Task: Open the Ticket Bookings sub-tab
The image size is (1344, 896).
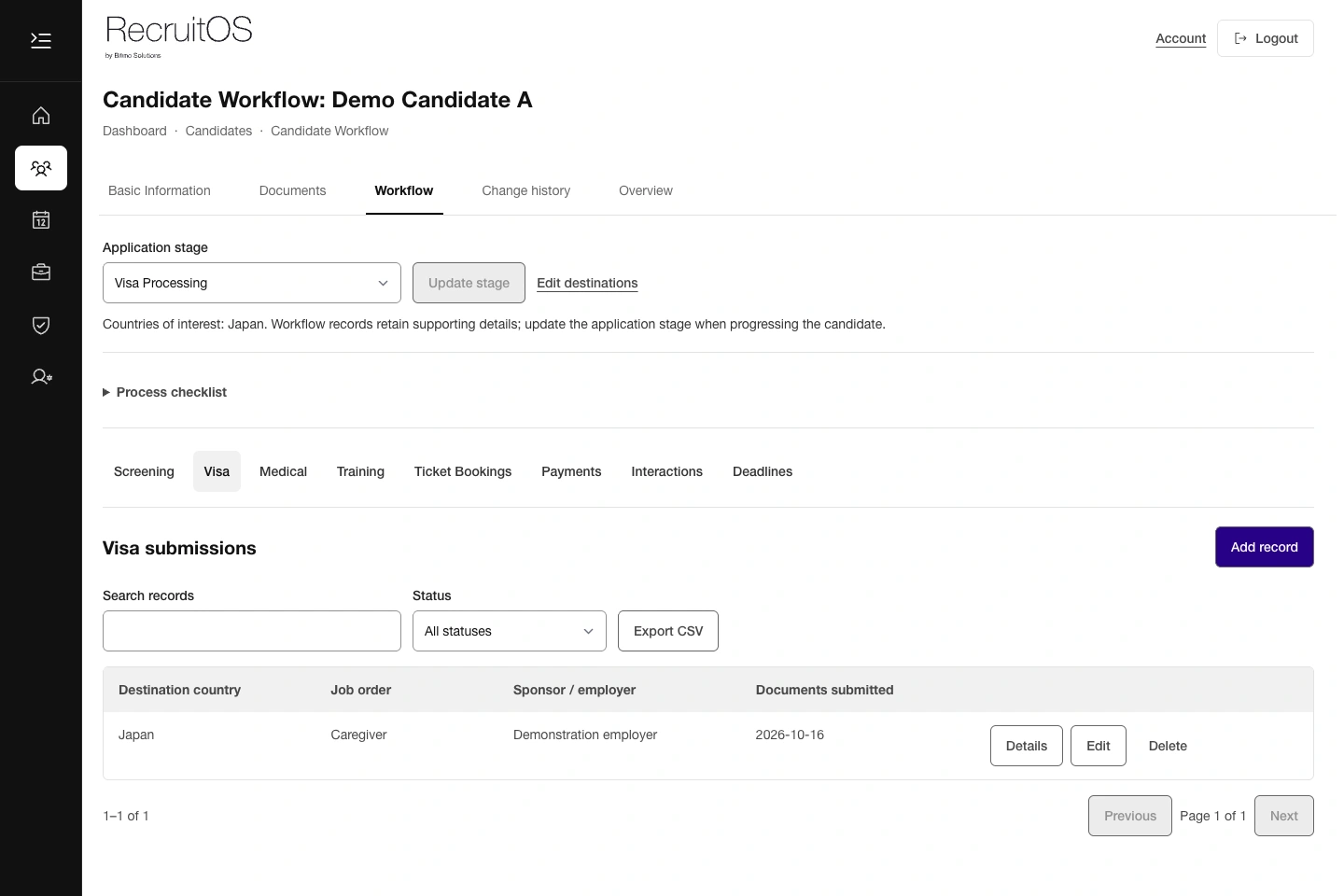Action: 463,471
